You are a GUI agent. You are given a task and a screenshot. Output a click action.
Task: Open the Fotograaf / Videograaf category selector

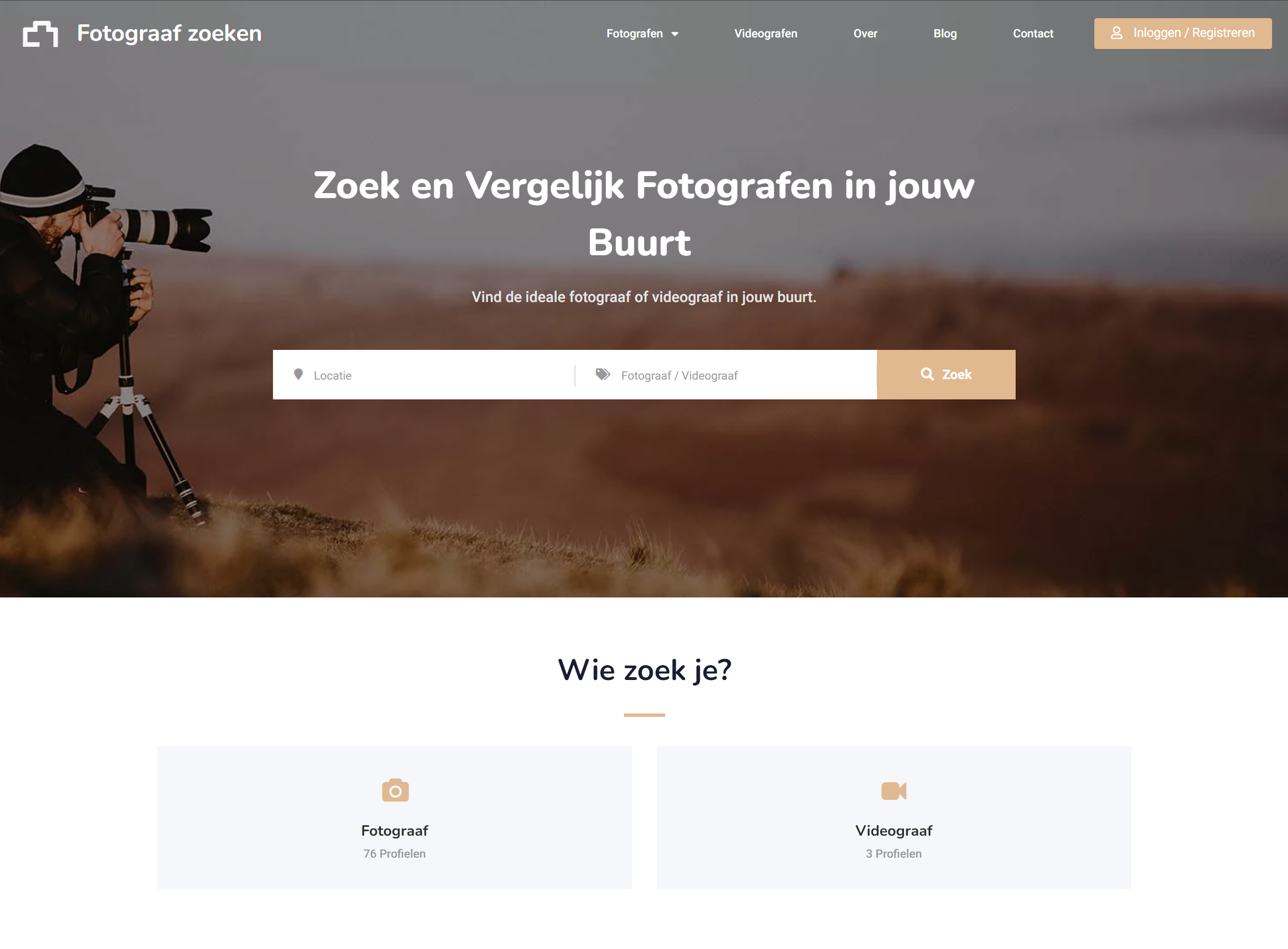726,375
